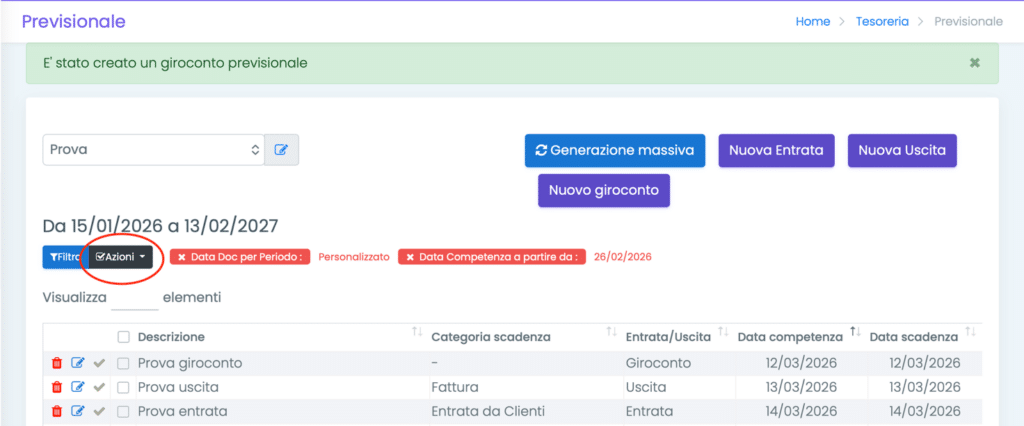The width and height of the screenshot is (1024, 426).
Task: Remove the Data Competenza filter tag
Action: pos(410,257)
